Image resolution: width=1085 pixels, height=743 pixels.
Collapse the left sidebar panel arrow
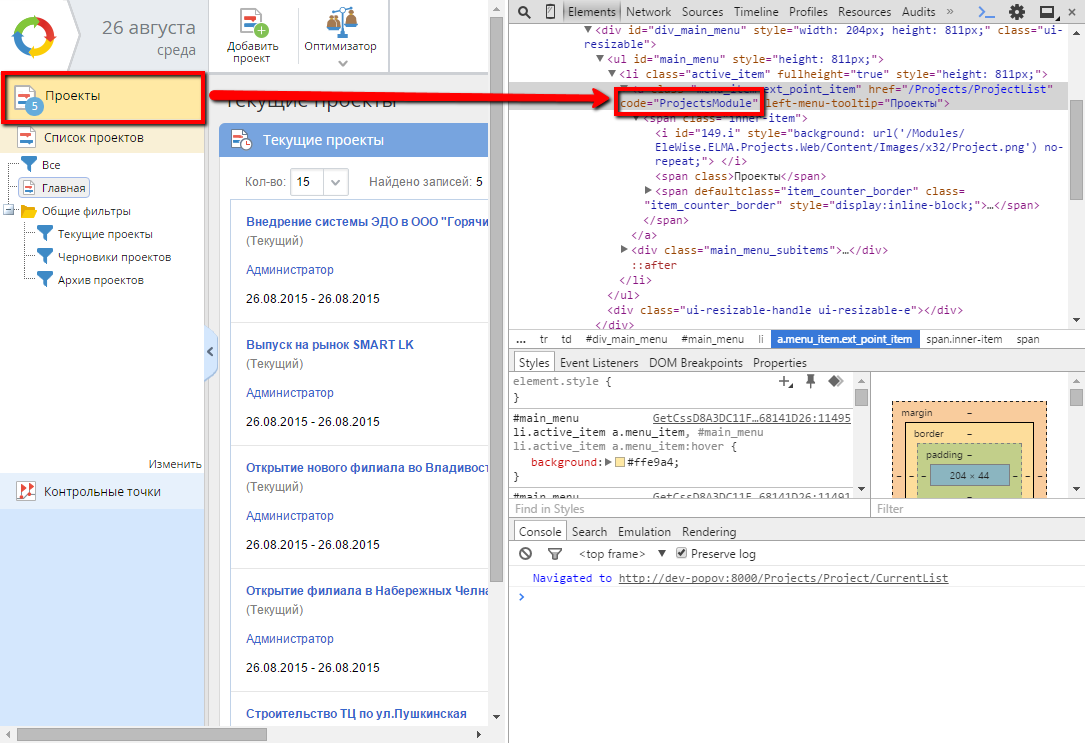210,352
